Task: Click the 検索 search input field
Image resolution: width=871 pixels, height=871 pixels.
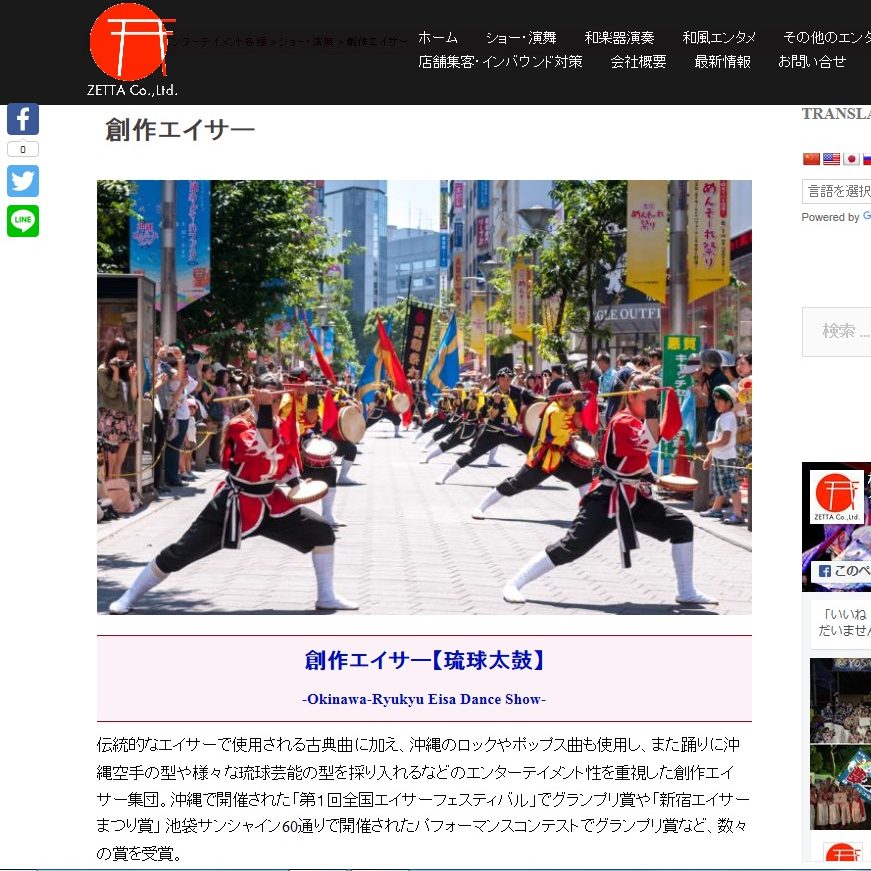Action: [x=837, y=332]
